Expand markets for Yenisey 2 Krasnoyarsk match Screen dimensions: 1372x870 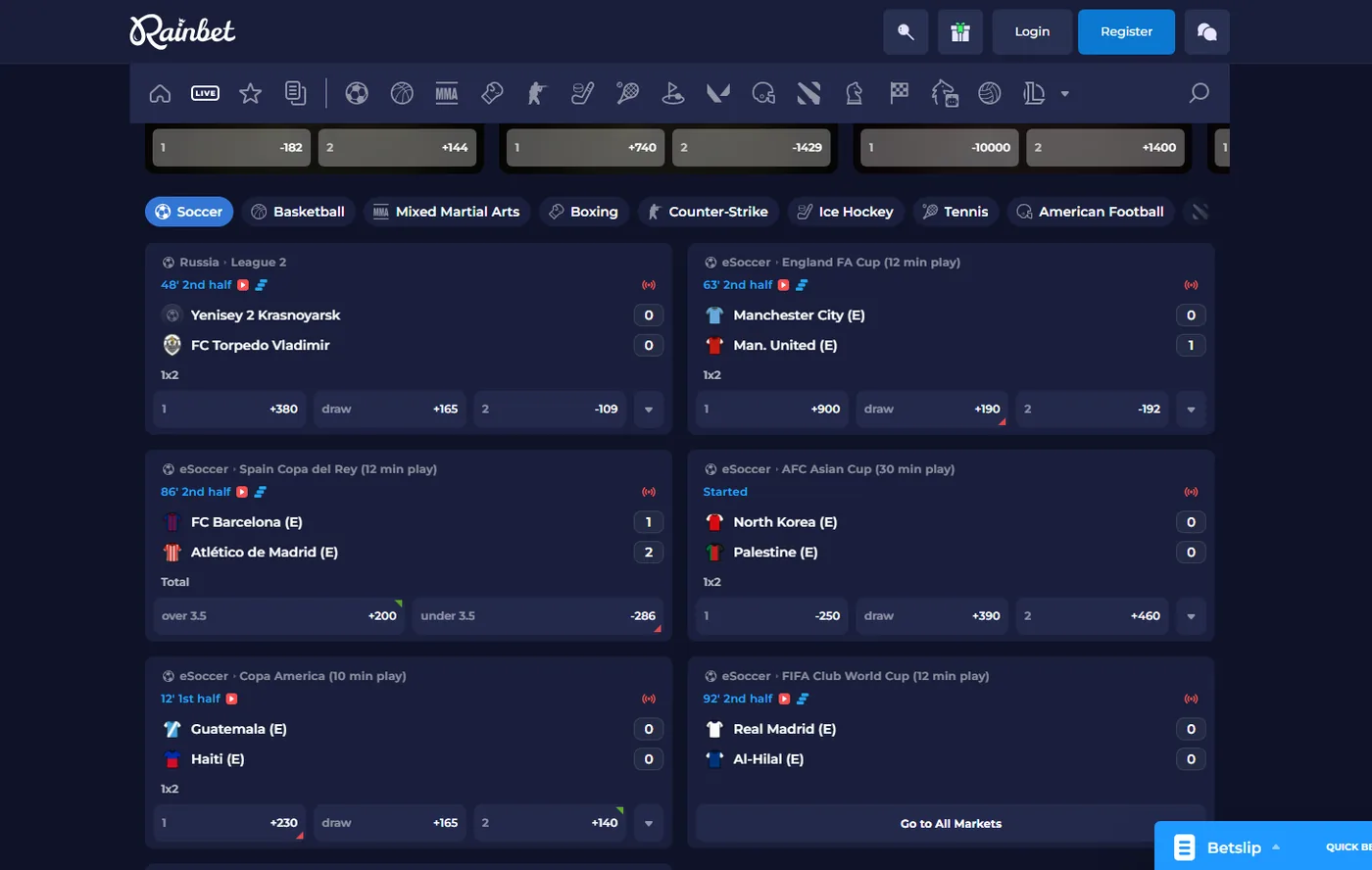tap(649, 410)
